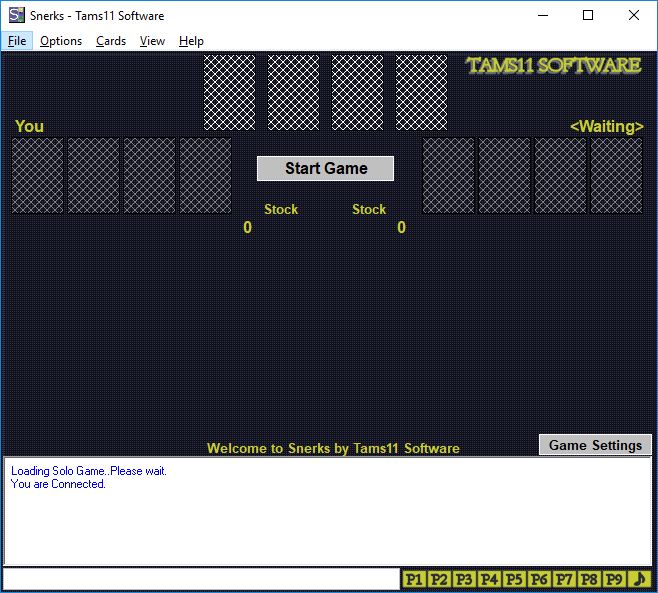Image resolution: width=658 pixels, height=593 pixels.
Task: Click your third card slot under You
Action: point(149,176)
